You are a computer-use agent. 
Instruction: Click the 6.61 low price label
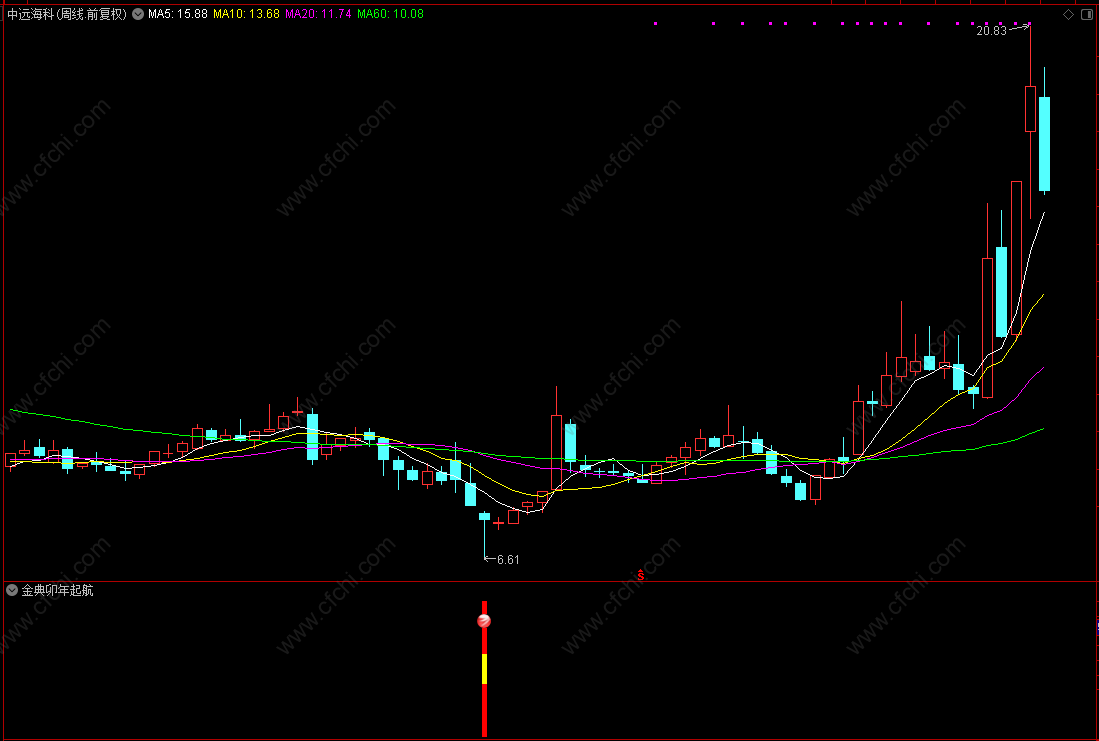508,559
